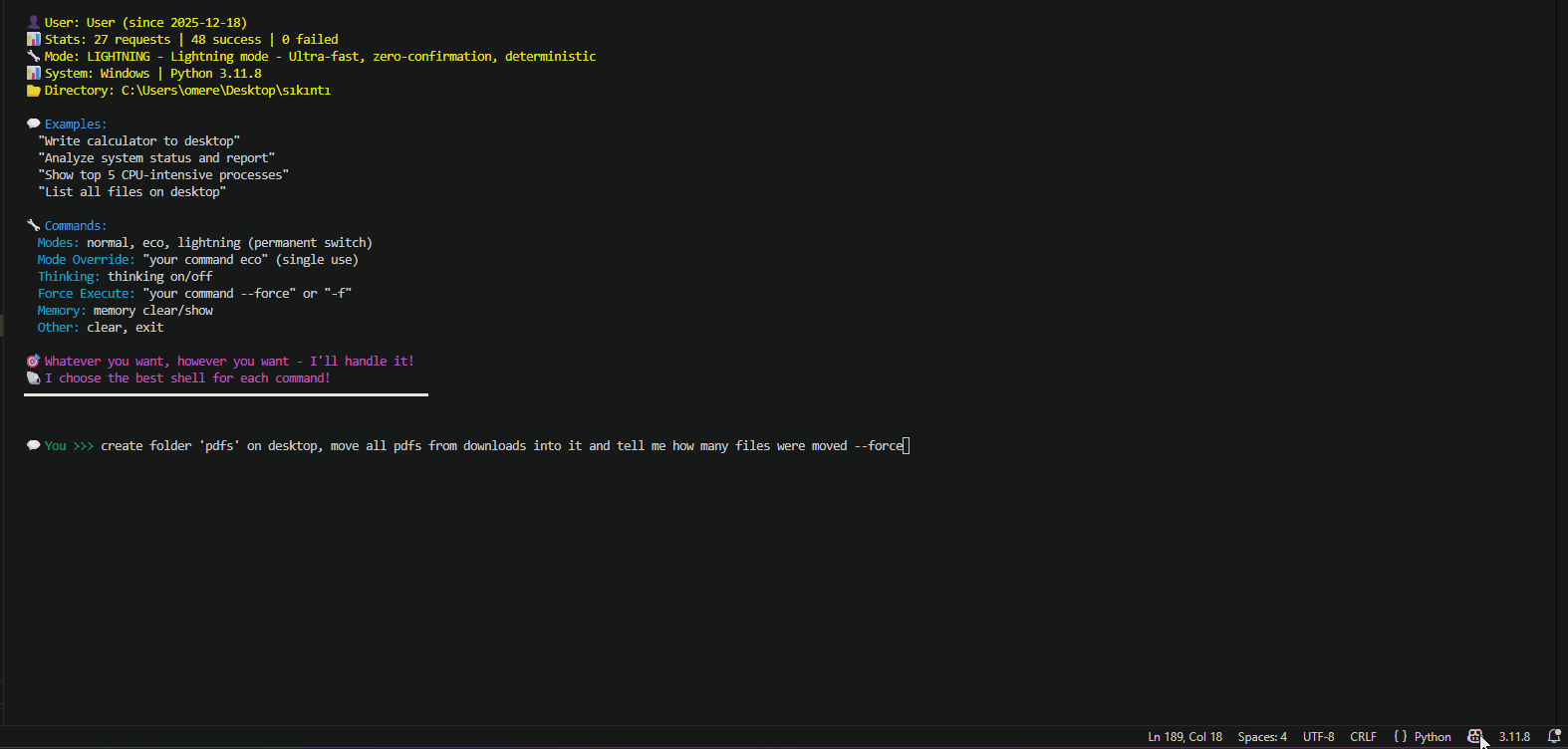This screenshot has width=1568, height=749.
Task: Change end of line sequence 'CRLF'
Action: 1363,737
